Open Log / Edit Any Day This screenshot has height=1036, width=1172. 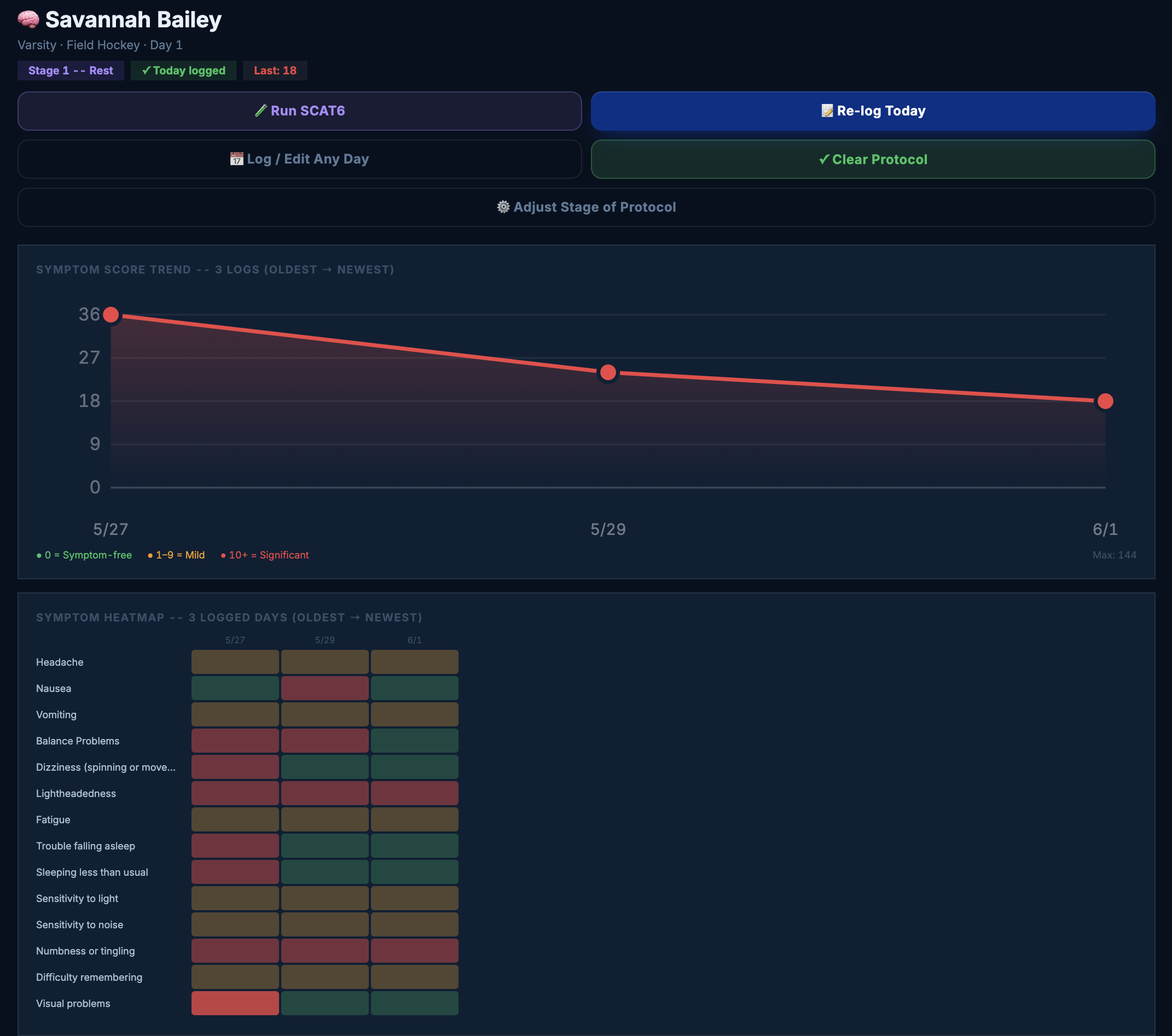[299, 159]
